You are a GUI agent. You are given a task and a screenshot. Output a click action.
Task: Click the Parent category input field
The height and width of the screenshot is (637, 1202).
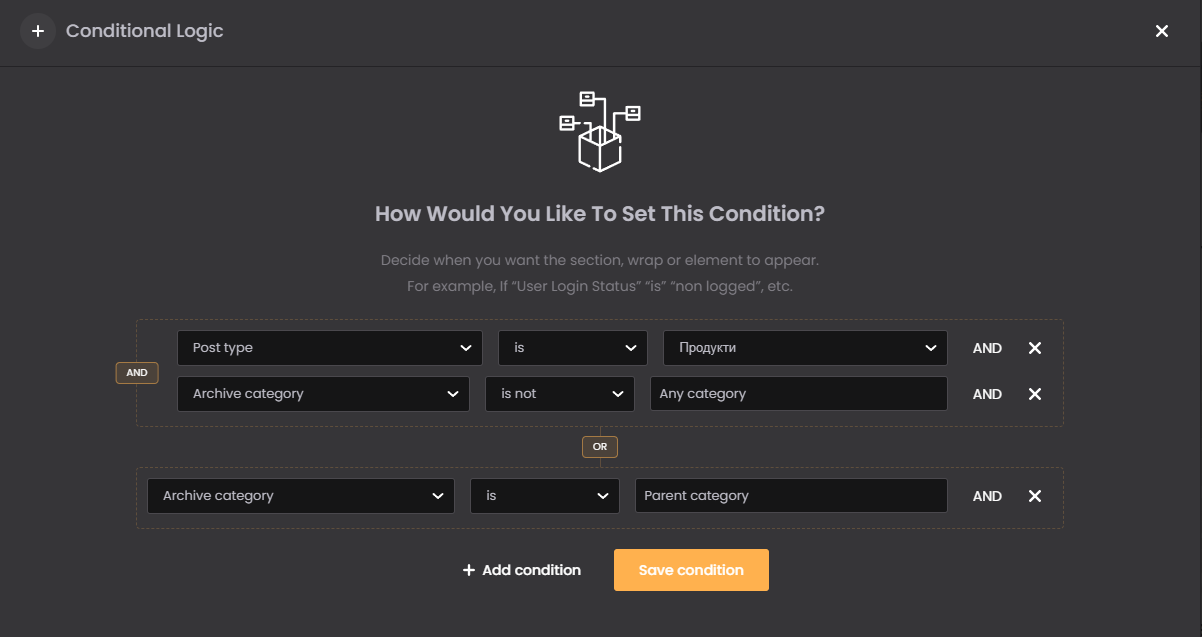(791, 496)
